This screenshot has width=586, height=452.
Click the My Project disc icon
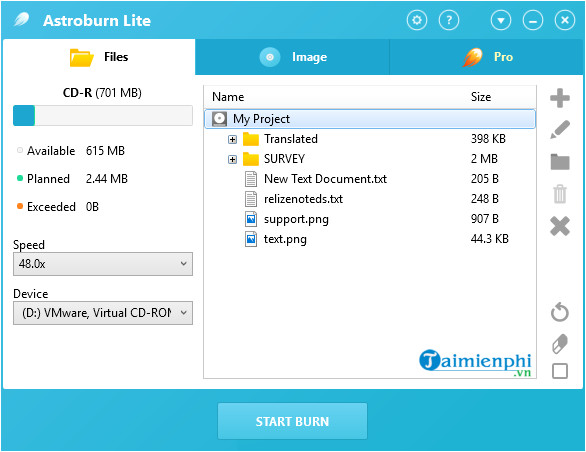click(x=219, y=119)
